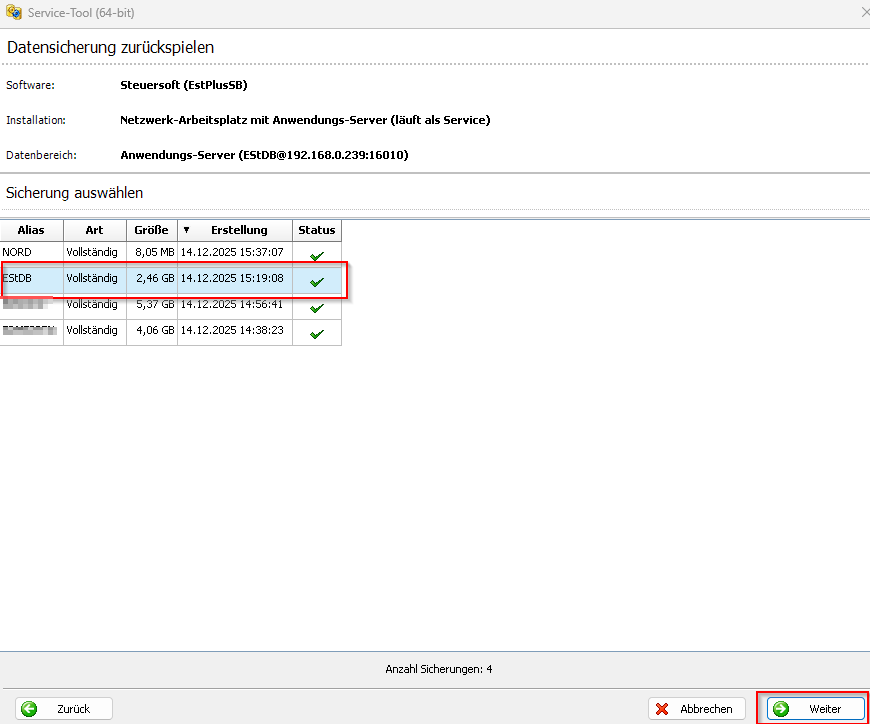
Task: Close the Service-Tool window
Action: [864, 13]
